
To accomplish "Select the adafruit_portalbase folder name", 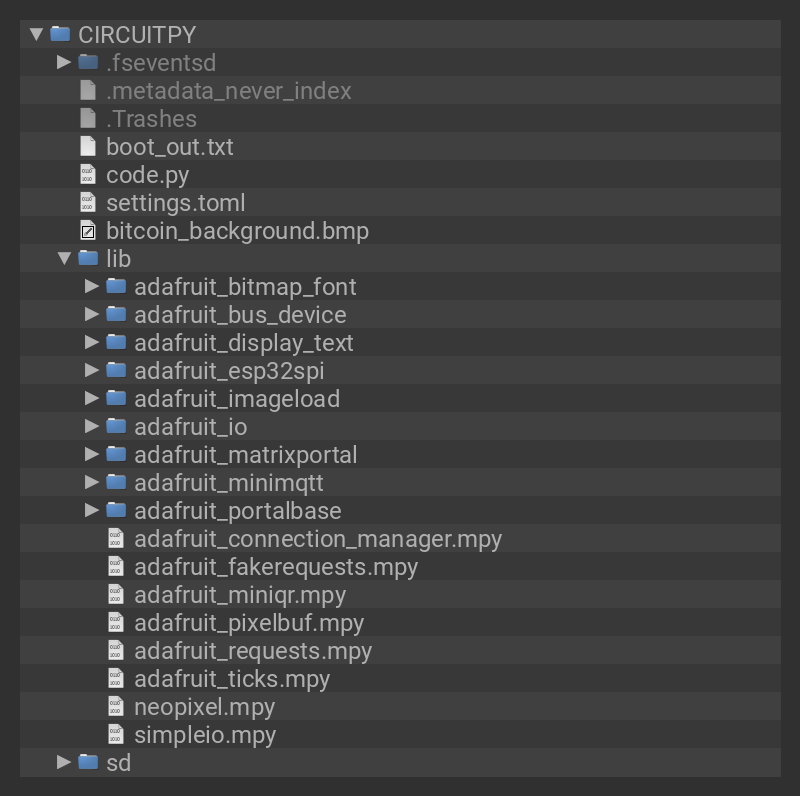I will tap(238, 510).
